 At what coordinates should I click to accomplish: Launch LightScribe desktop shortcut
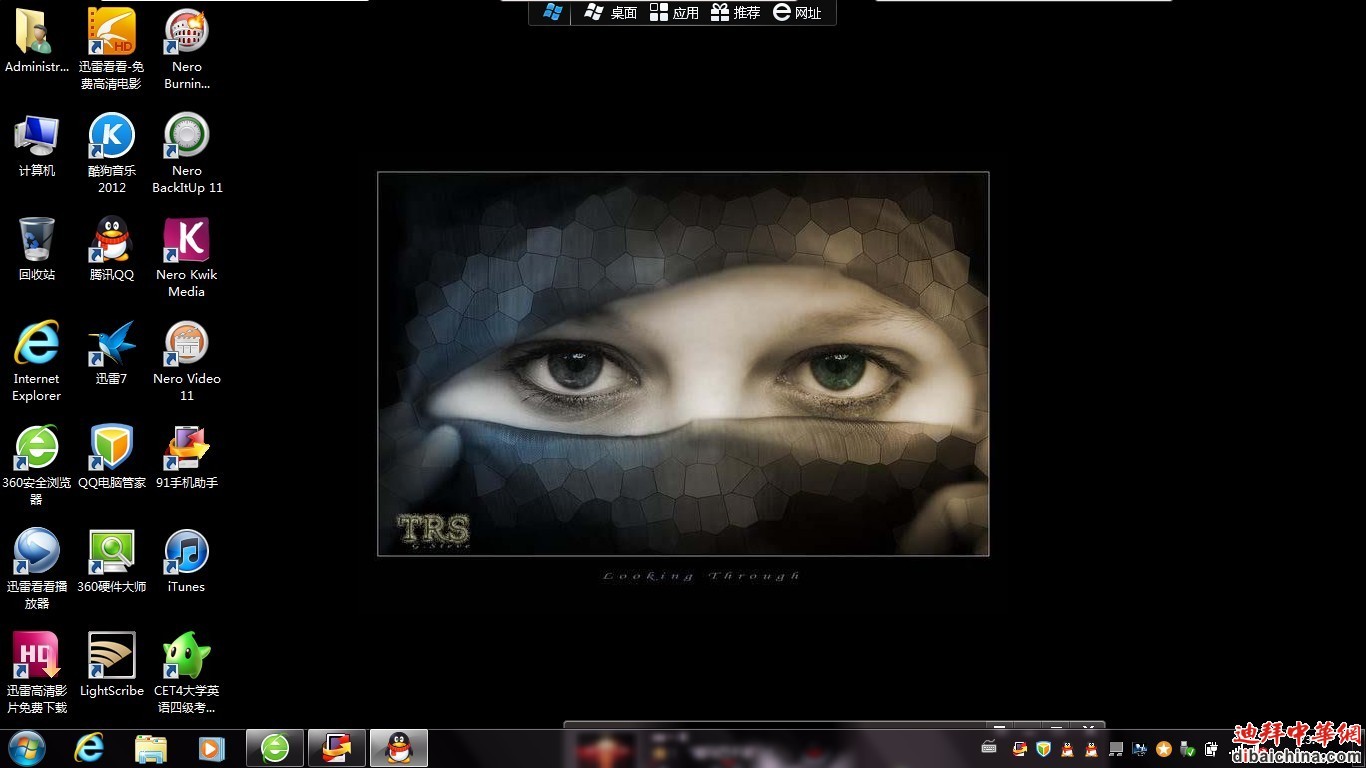111,665
